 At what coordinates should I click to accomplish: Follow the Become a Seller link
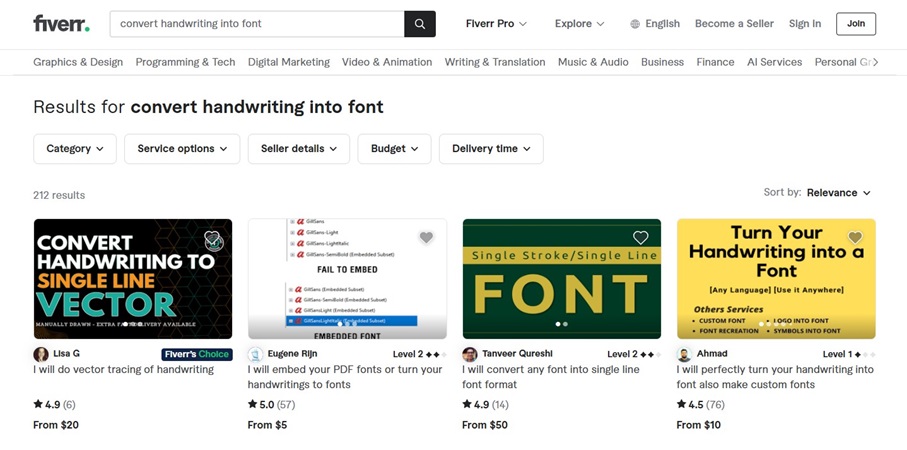[x=734, y=24]
